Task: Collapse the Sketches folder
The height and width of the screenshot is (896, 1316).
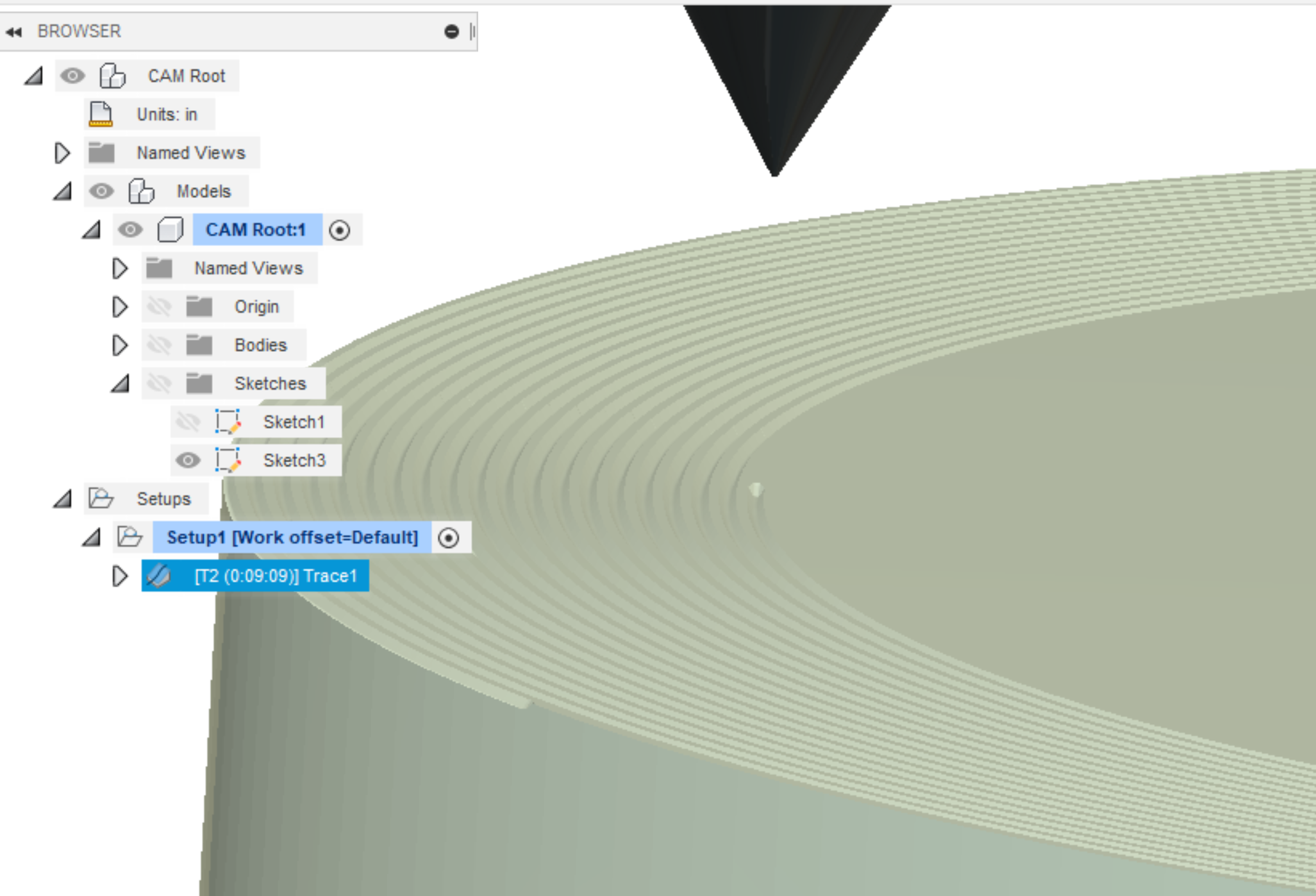Action: [119, 383]
